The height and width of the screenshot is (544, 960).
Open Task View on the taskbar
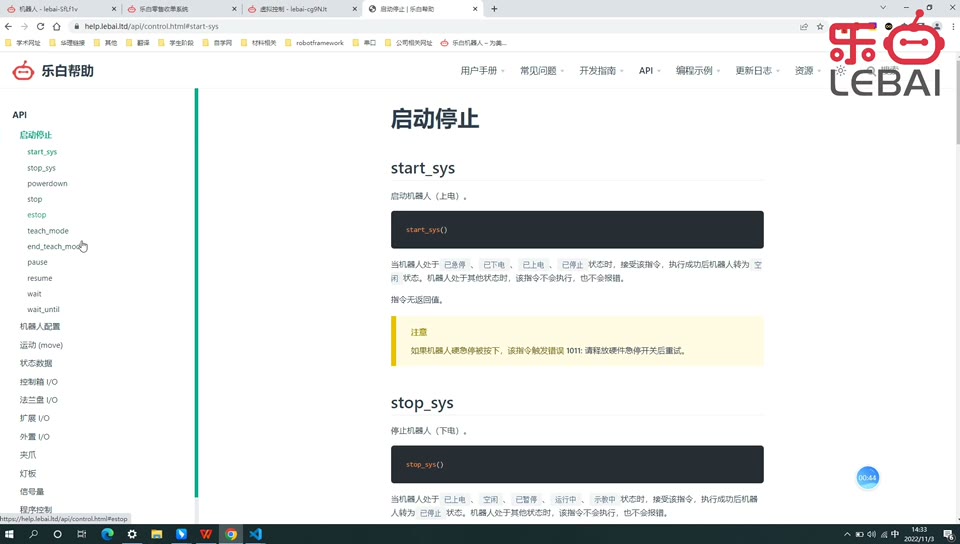coord(81,534)
